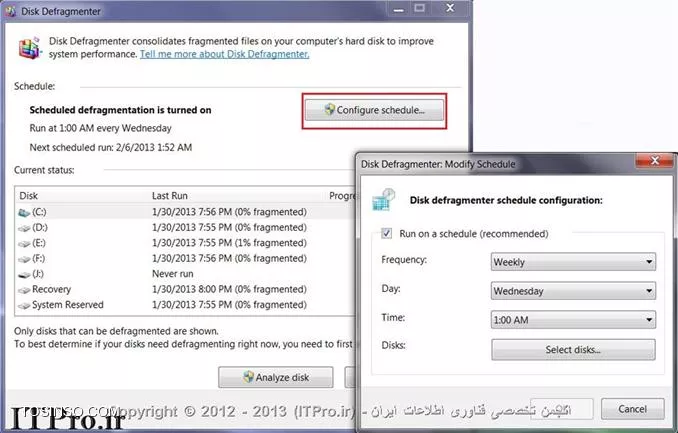This screenshot has width=678, height=433.
Task: Select the System Reserved drive icon
Action: point(24,305)
